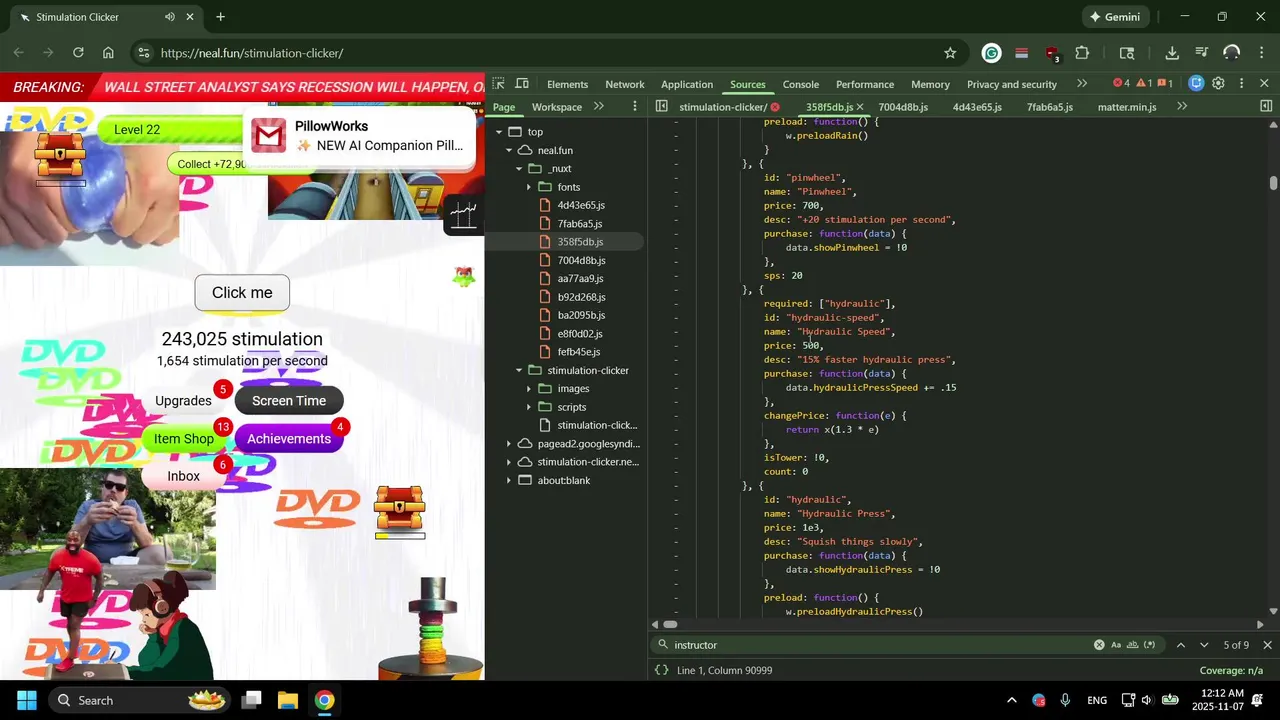Viewport: 1280px width, 720px height.
Task: Bookmark this page with star icon
Action: click(950, 53)
